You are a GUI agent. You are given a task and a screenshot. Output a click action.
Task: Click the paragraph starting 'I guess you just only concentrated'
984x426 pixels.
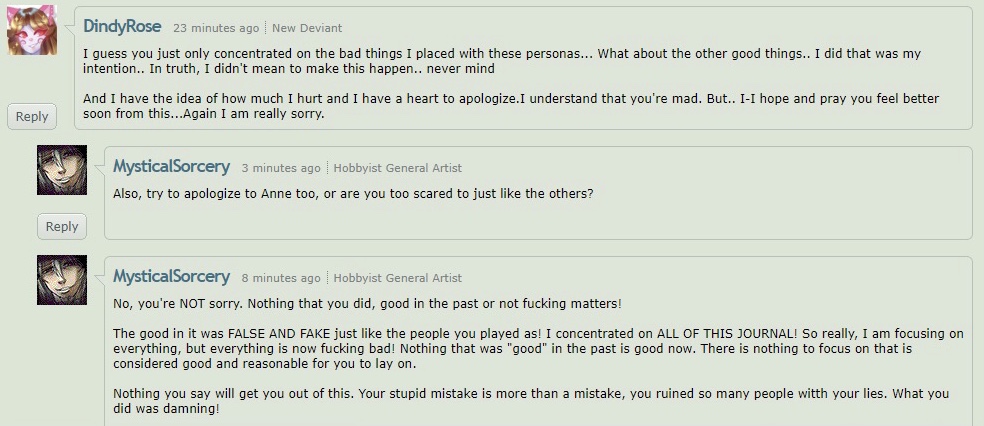[x=501, y=61]
